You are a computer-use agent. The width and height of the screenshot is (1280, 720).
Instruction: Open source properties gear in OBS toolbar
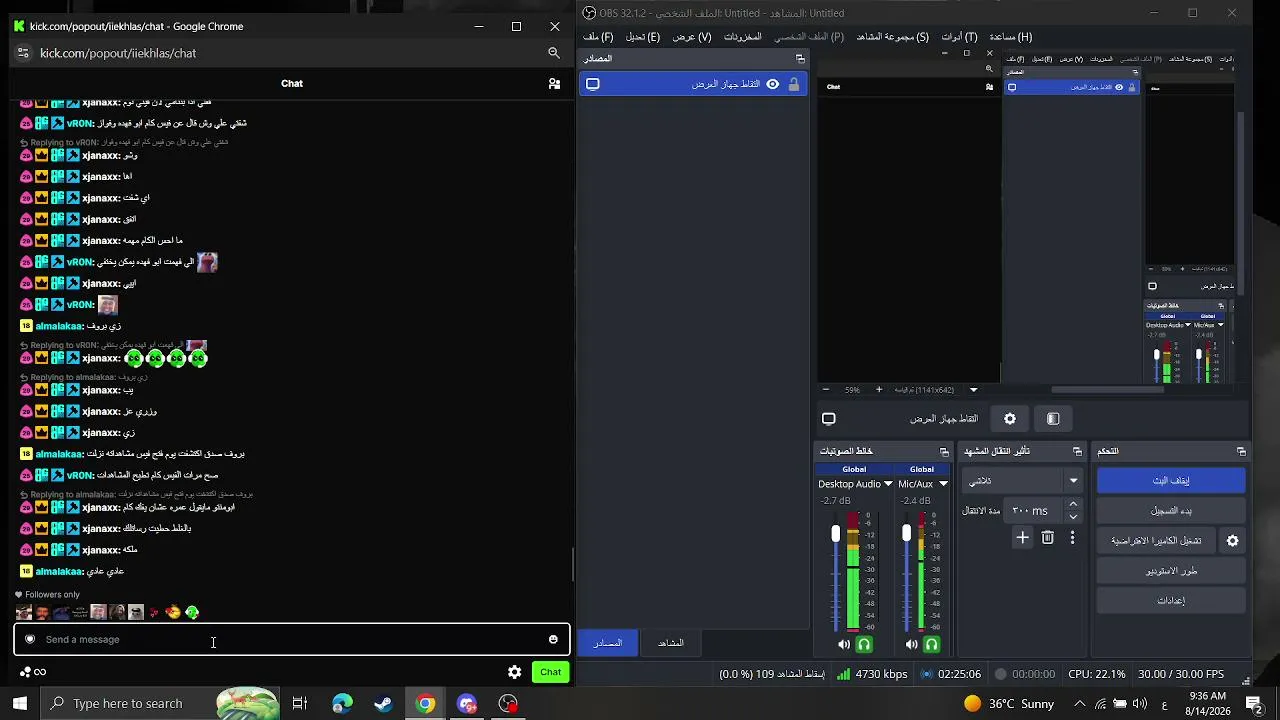pos(1010,419)
